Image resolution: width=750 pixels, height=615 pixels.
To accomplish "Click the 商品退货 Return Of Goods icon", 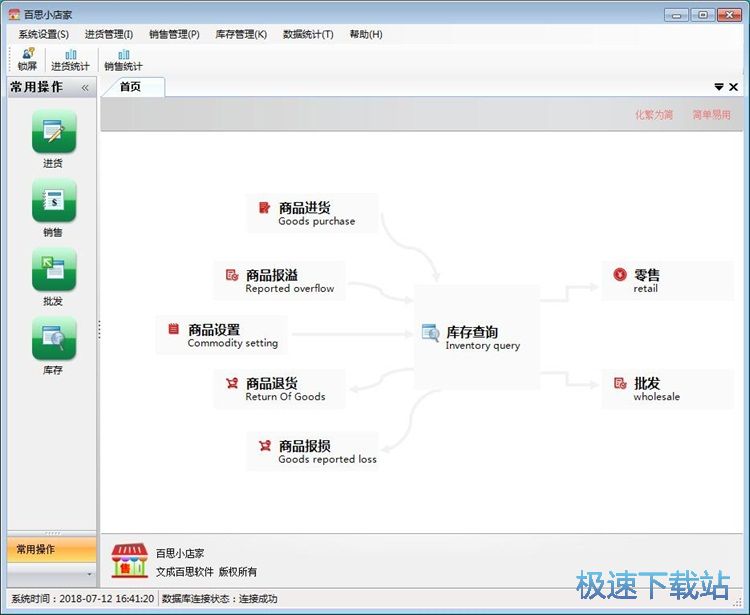I will coord(232,383).
